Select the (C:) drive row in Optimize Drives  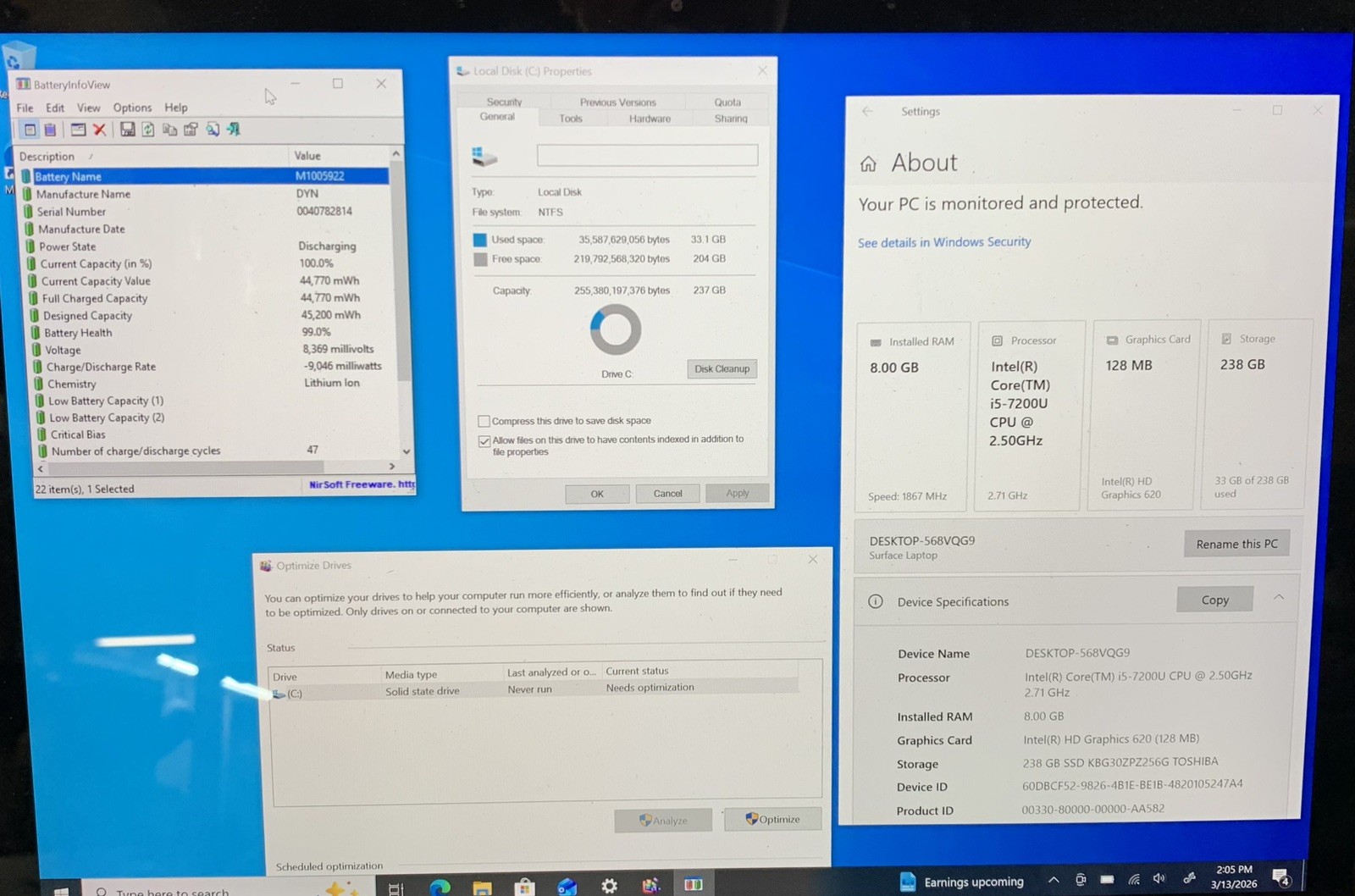534,692
